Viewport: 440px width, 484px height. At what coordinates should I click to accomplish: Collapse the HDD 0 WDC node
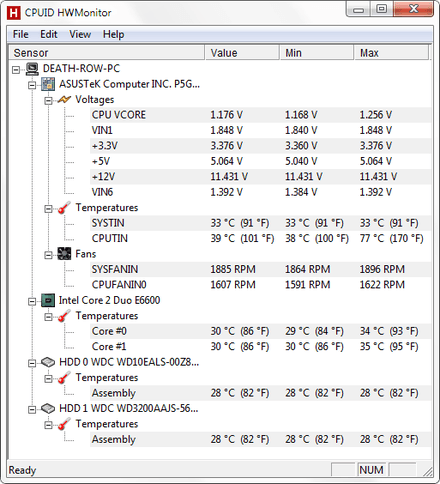click(32, 363)
